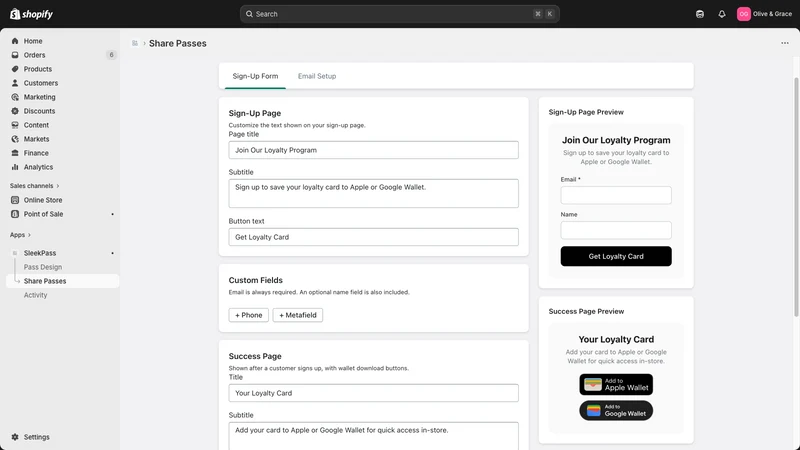Add a Metafield custom field
This screenshot has height=450, width=800.
coord(297,315)
